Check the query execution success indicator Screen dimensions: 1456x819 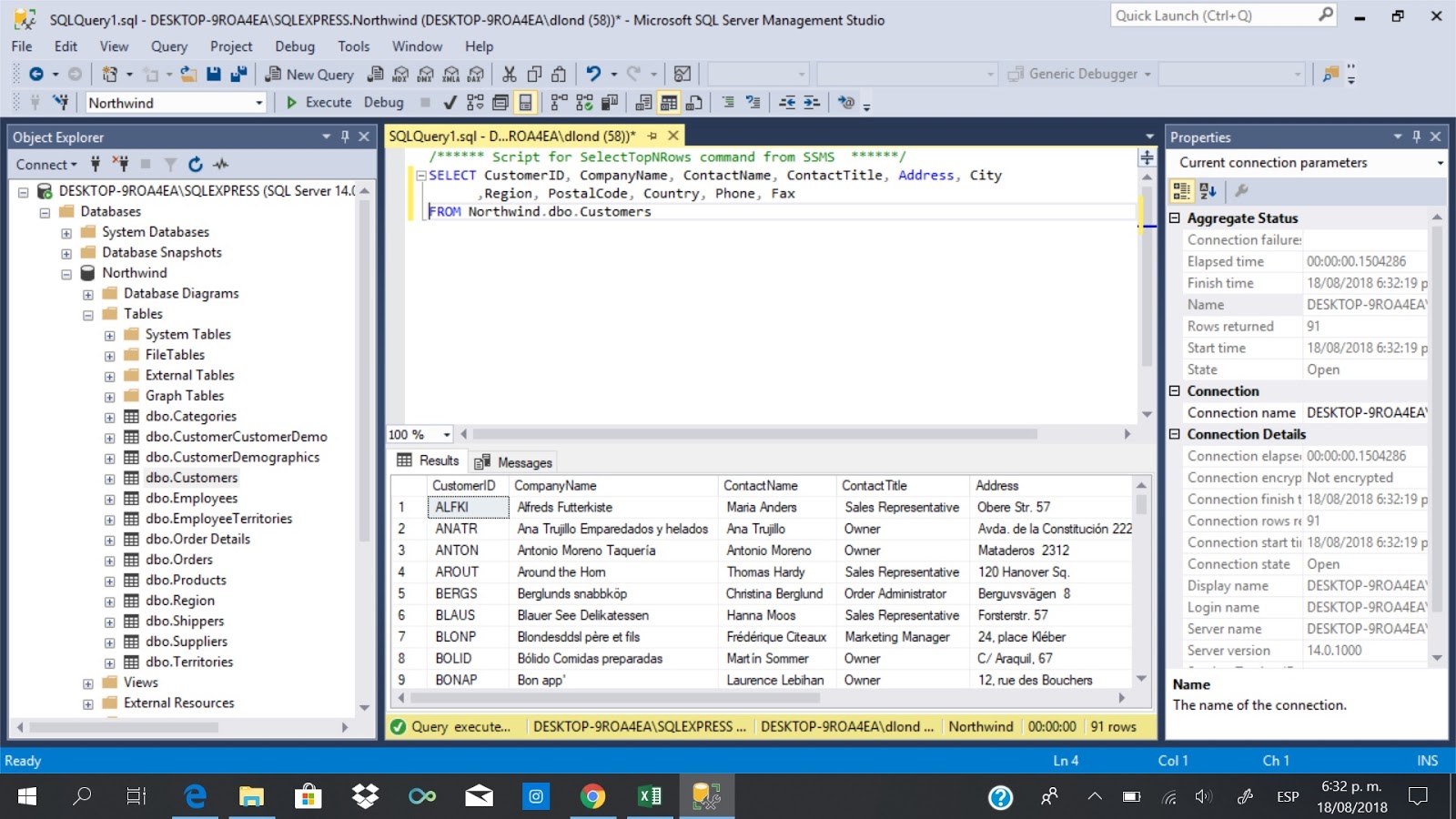click(x=398, y=726)
